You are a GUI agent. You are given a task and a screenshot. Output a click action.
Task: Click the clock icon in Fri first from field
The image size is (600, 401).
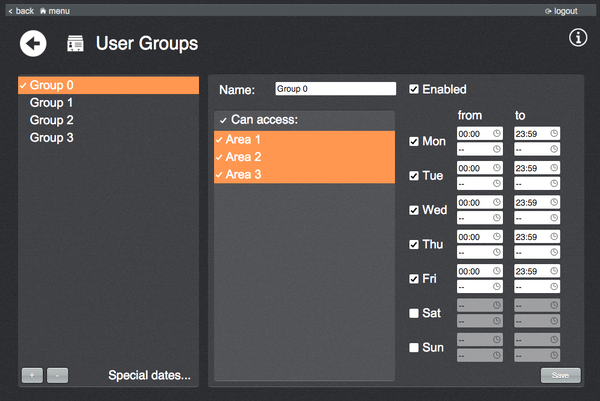pyautogui.click(x=496, y=271)
